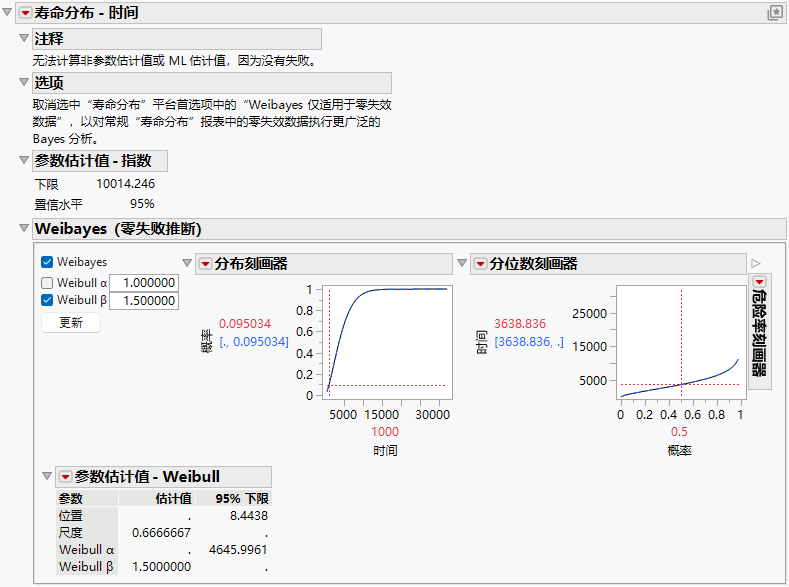Image resolution: width=789 pixels, height=587 pixels.
Task: Select the 尺度 row label in the table
Action: coord(70,533)
